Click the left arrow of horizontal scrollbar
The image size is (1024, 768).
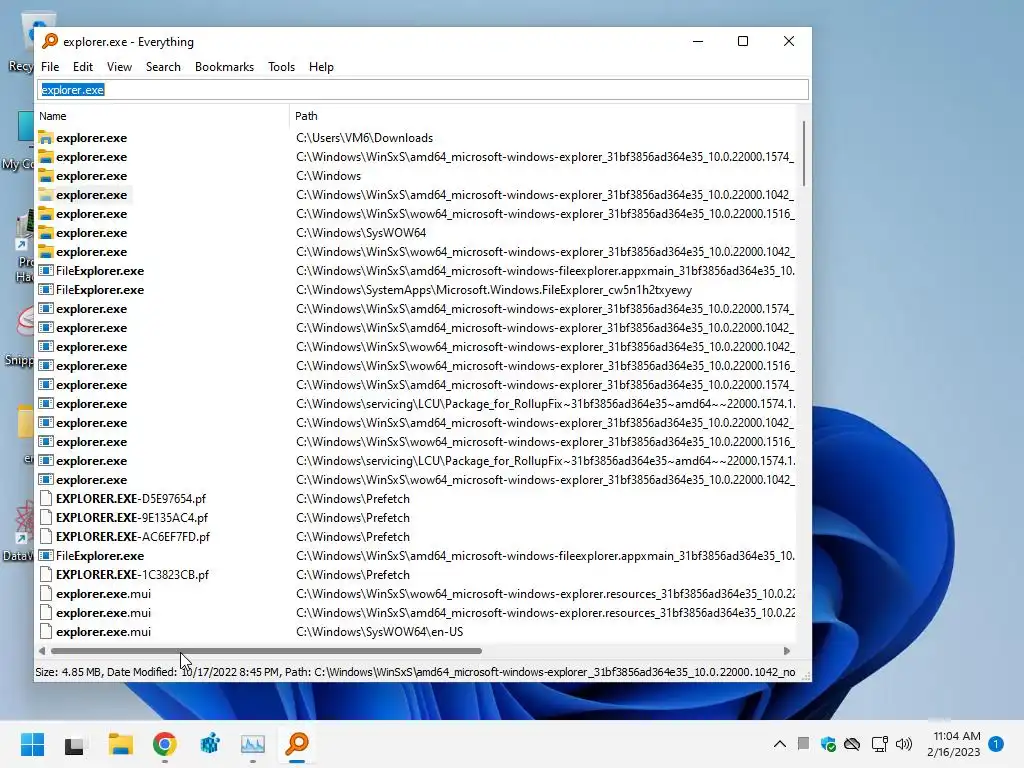[x=42, y=650]
